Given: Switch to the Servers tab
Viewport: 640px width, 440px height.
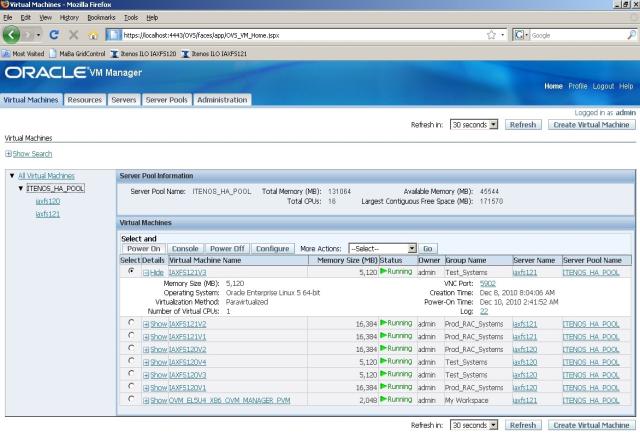Looking at the screenshot, I should (x=124, y=100).
